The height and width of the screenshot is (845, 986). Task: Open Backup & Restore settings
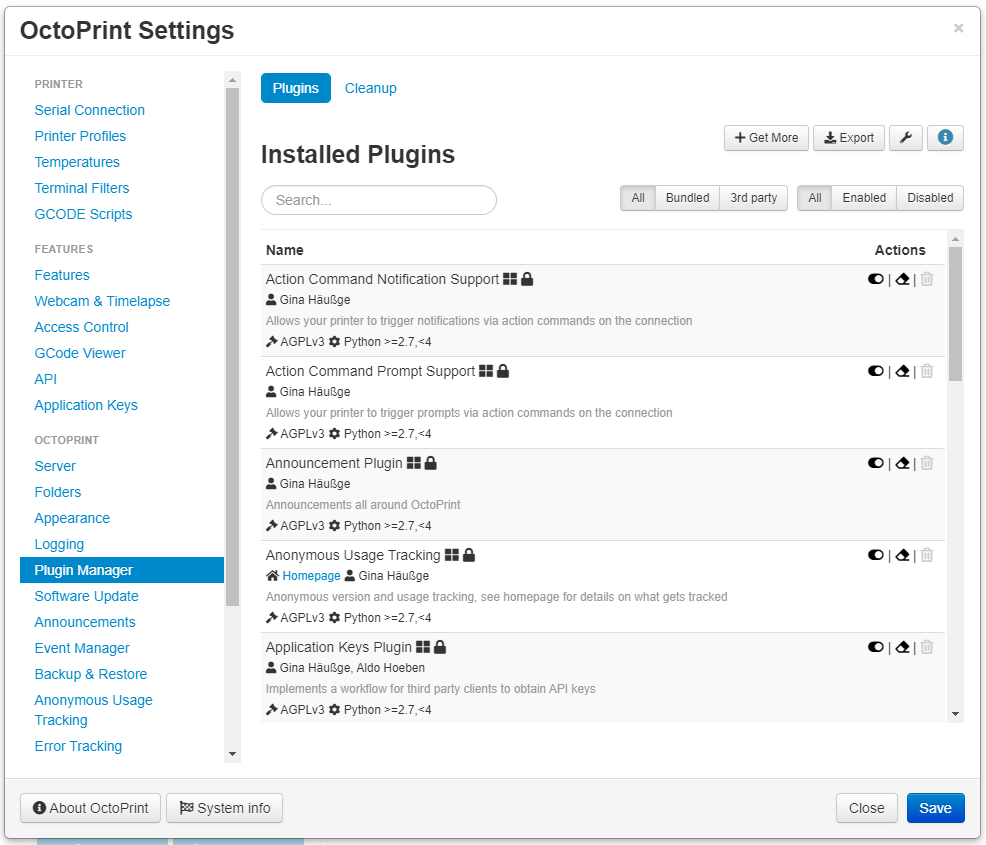click(x=91, y=675)
